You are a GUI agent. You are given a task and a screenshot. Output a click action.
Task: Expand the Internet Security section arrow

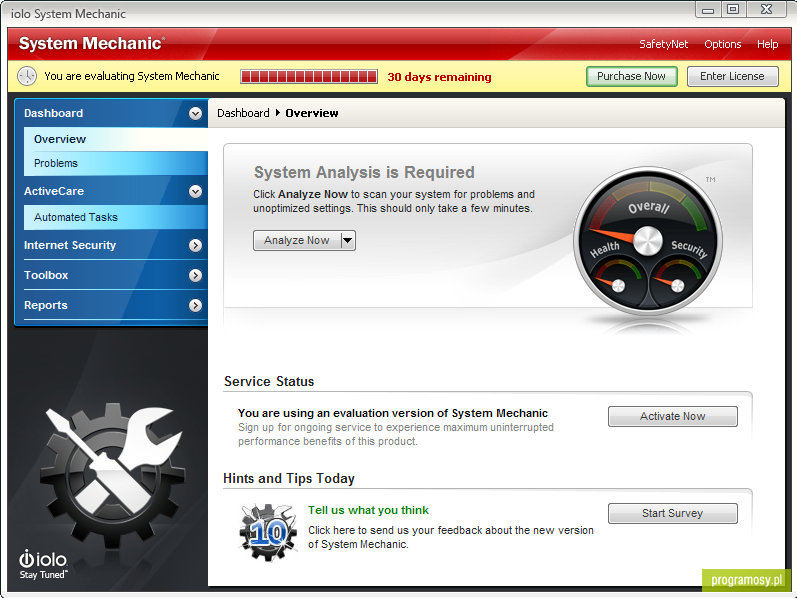pyautogui.click(x=195, y=246)
